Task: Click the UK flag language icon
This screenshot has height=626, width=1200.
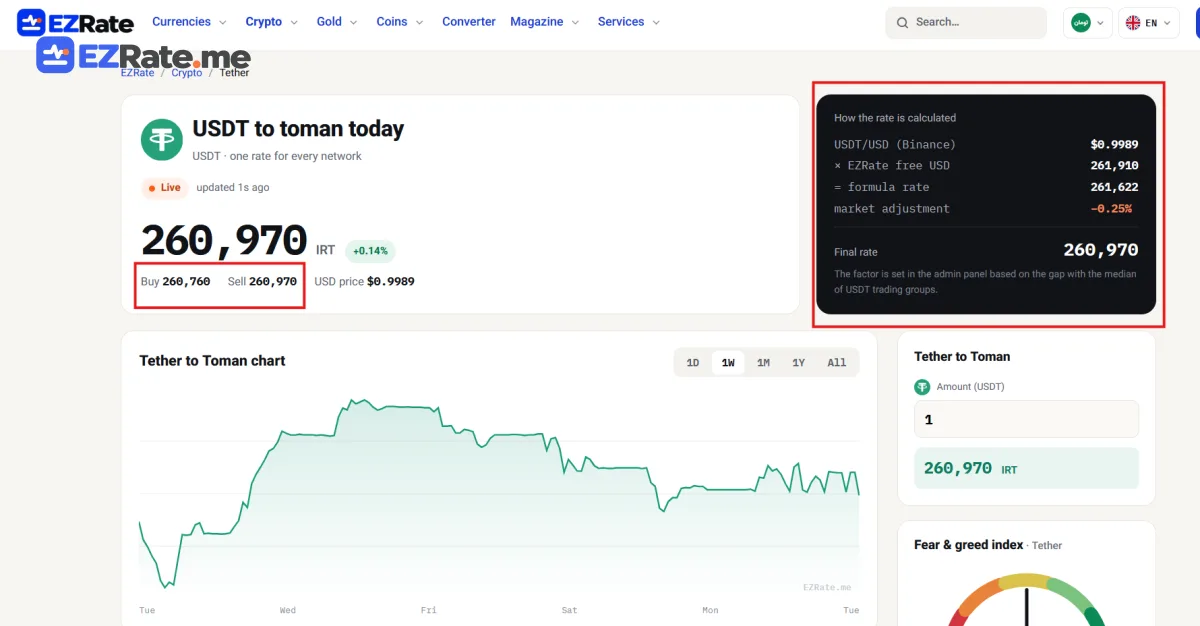Action: coord(1133,22)
